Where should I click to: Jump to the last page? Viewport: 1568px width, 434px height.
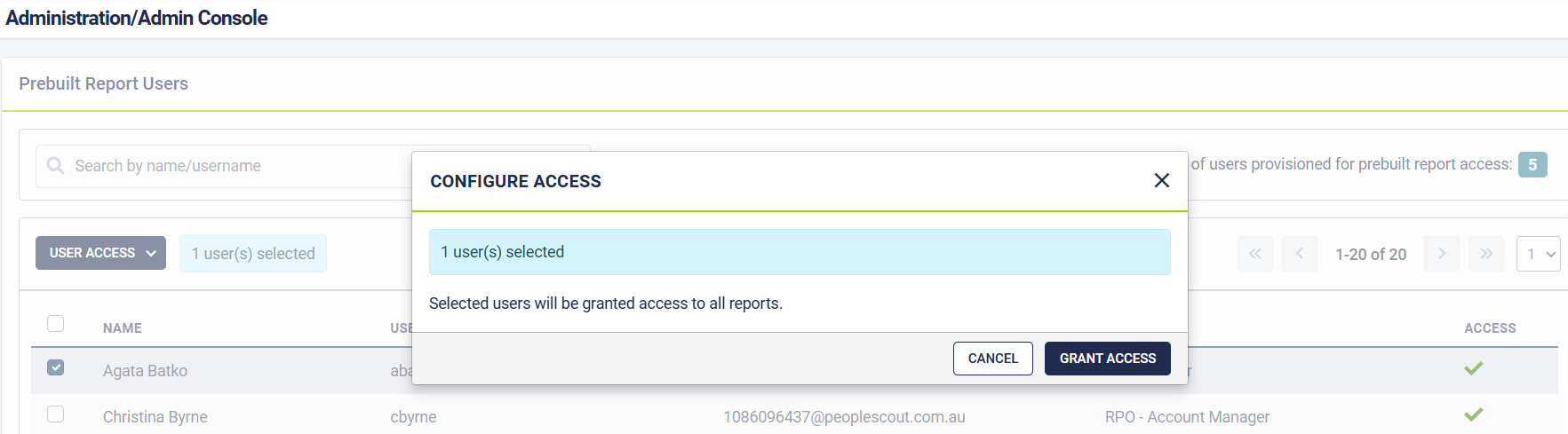(x=1485, y=254)
